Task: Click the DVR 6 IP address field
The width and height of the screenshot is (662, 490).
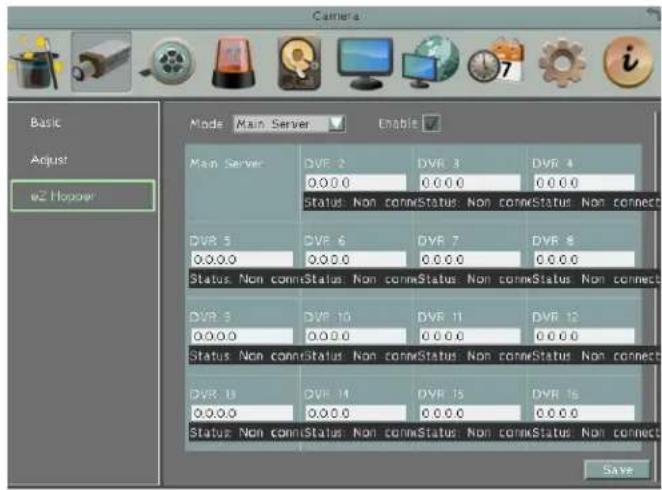Action: coord(355,259)
